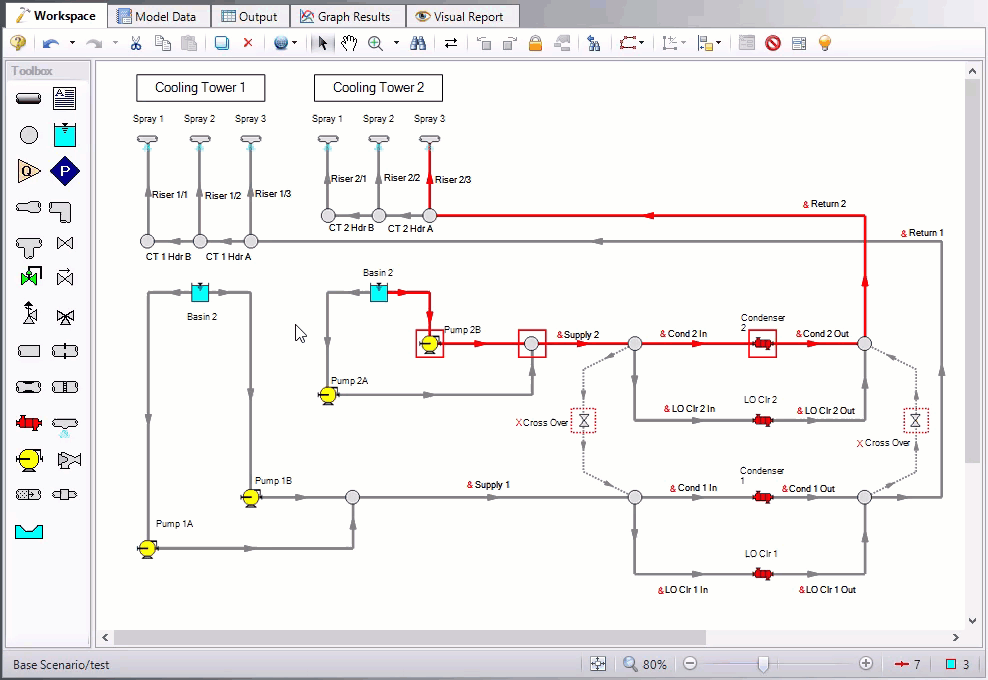
Task: Pick the Spray Discharge toolbox icon
Action: point(64,425)
